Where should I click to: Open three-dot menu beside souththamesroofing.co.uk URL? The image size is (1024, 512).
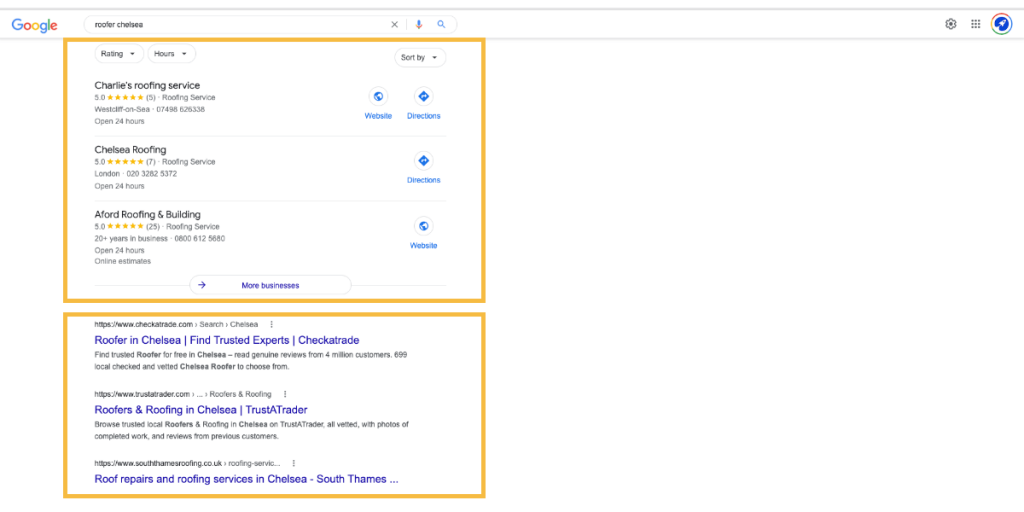click(x=293, y=463)
